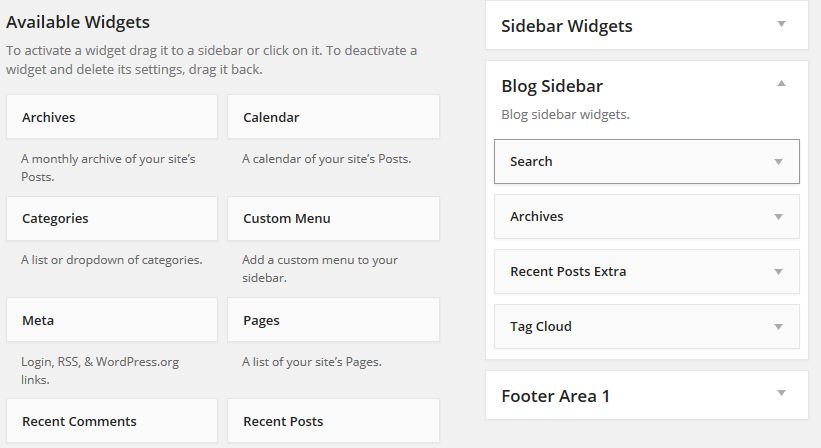Pick the Recent Comments widget

pos(111,421)
